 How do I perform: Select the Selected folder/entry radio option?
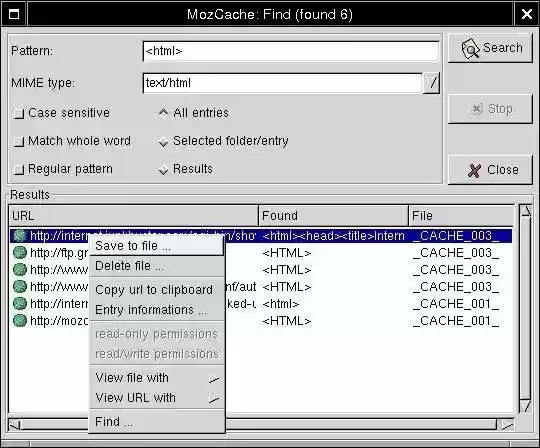pos(164,141)
